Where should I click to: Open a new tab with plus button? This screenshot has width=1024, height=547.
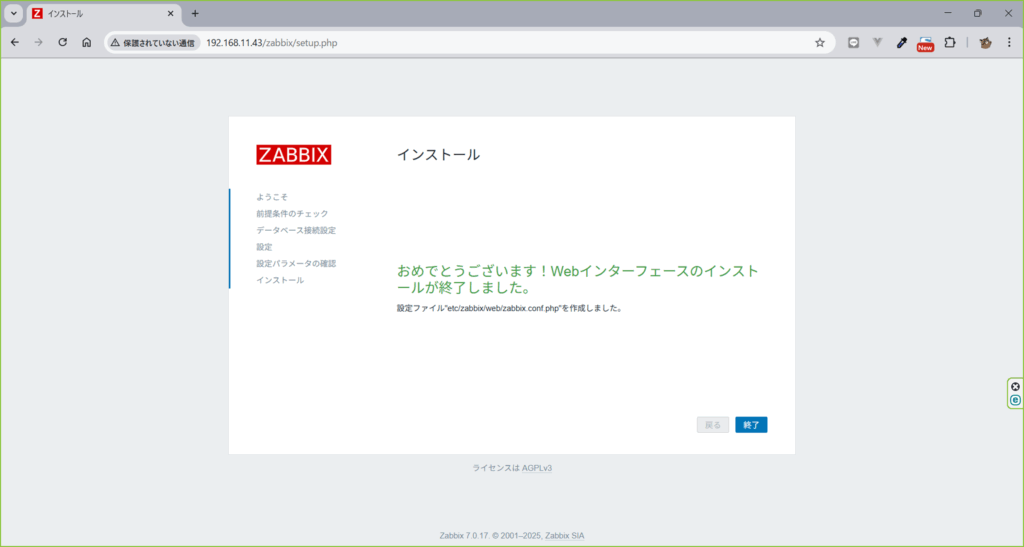(x=195, y=13)
